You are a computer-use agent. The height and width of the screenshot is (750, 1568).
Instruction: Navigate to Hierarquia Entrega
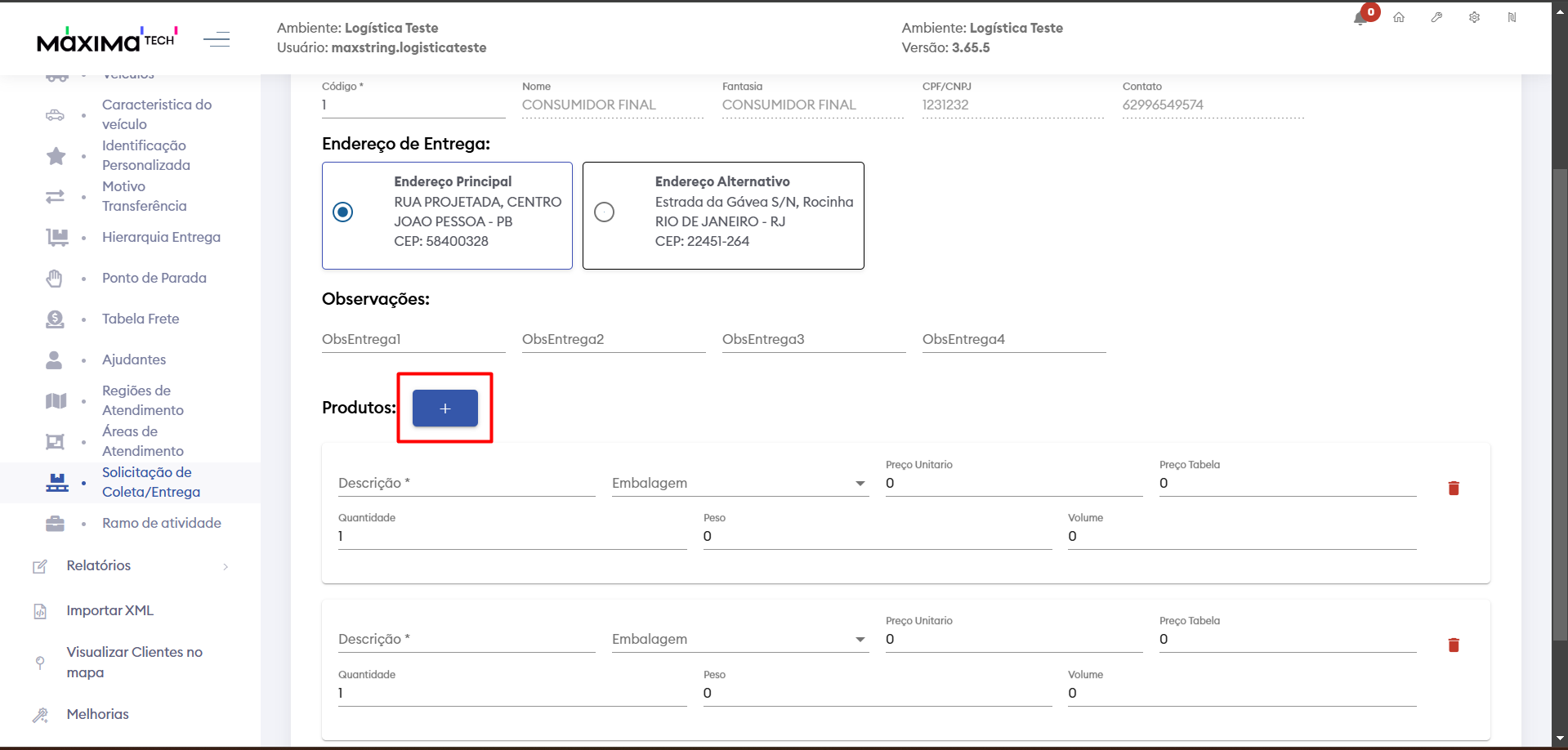pos(161,237)
